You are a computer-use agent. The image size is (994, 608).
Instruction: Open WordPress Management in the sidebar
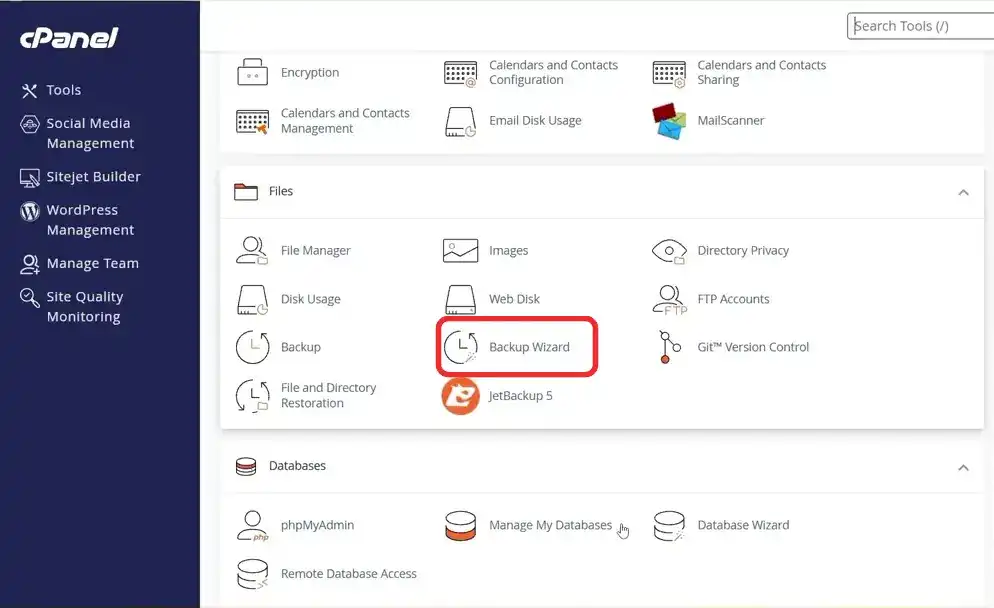coord(77,219)
